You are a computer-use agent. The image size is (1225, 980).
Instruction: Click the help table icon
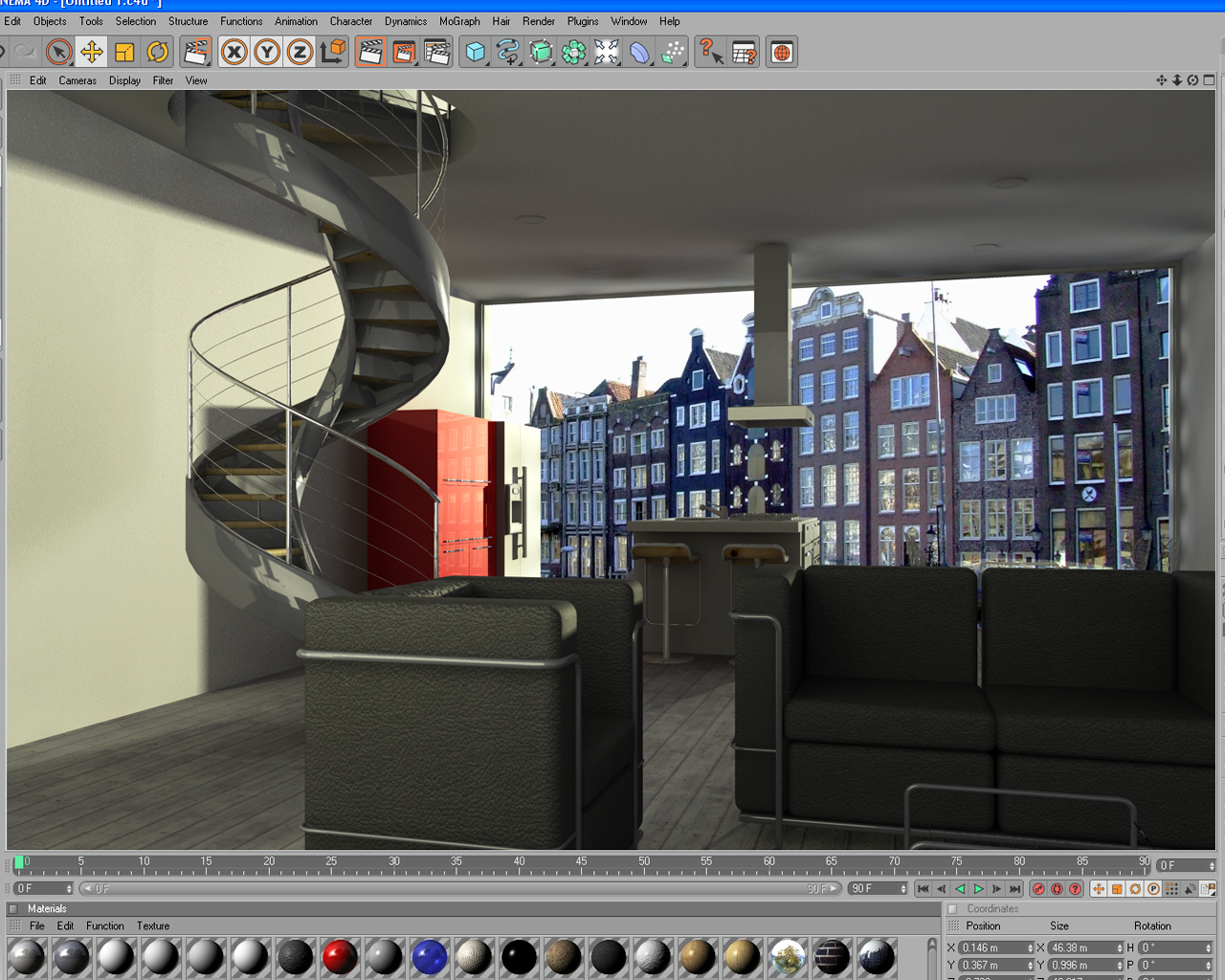[x=744, y=52]
